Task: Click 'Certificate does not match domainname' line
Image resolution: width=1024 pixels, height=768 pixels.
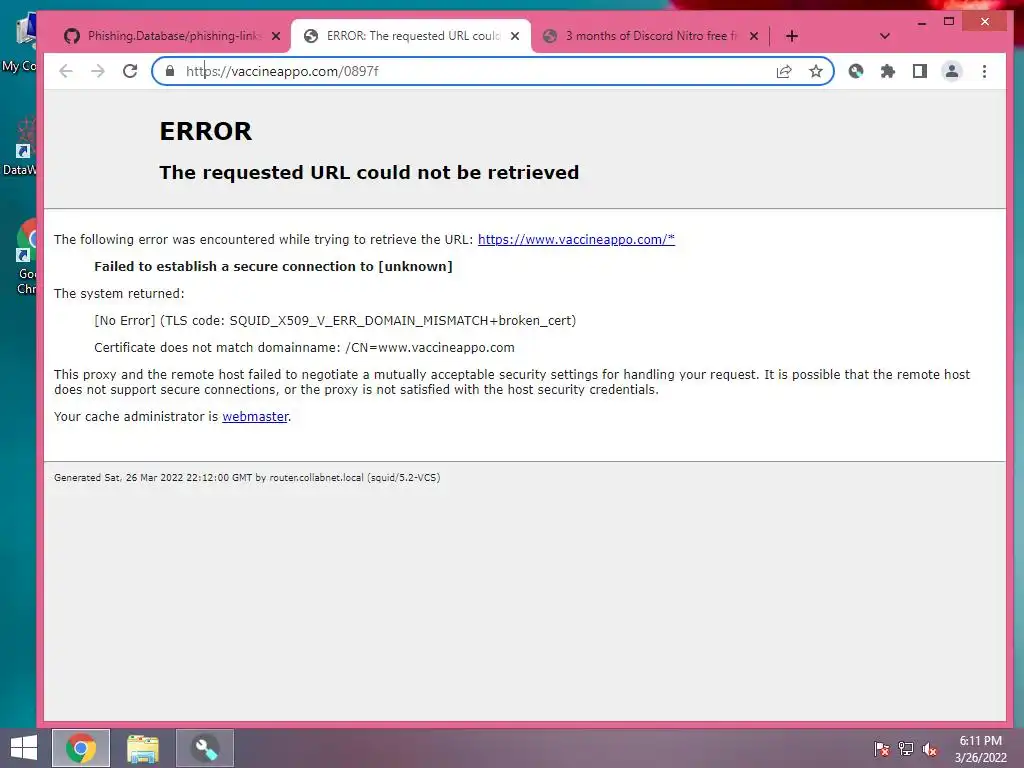Action: (304, 347)
